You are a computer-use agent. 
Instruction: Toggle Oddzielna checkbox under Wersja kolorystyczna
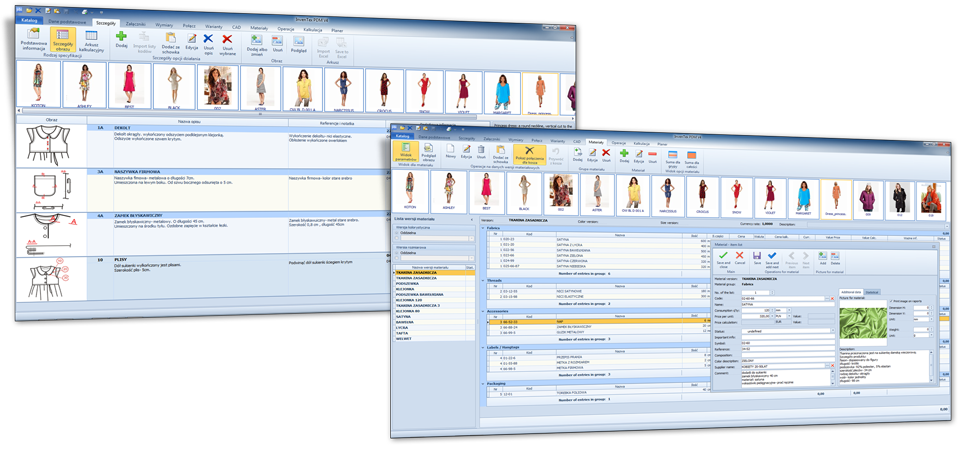397,233
